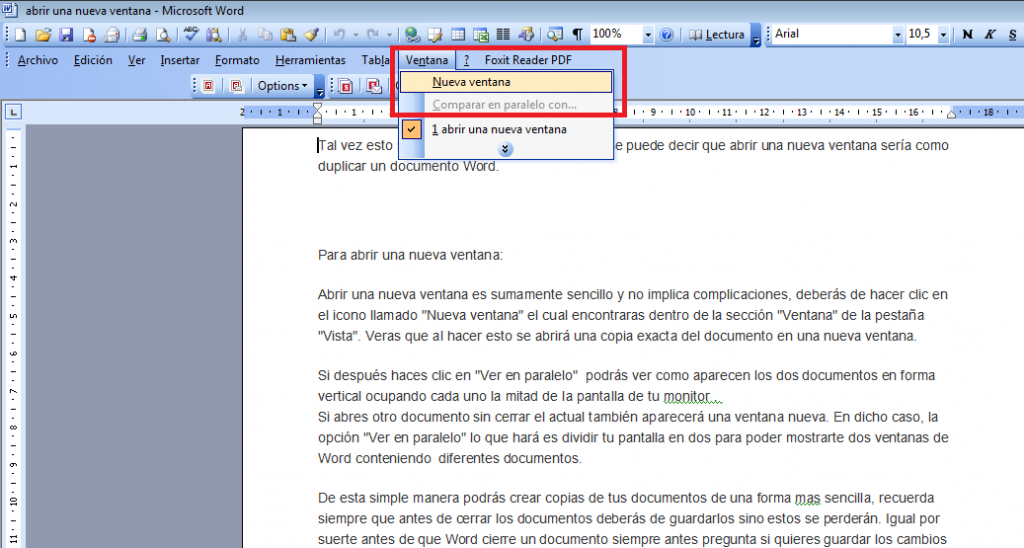Click the right indent marker on the ruler
Image resolution: width=1024 pixels, height=548 pixels.
pos(952,115)
